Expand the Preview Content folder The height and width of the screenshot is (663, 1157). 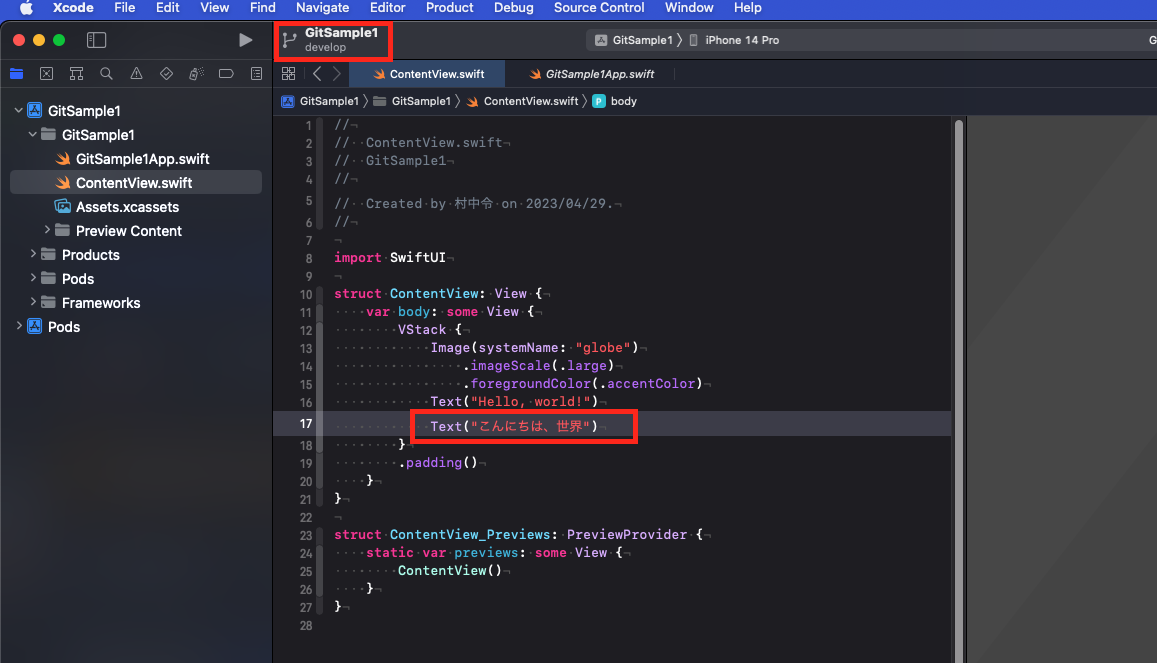(47, 230)
